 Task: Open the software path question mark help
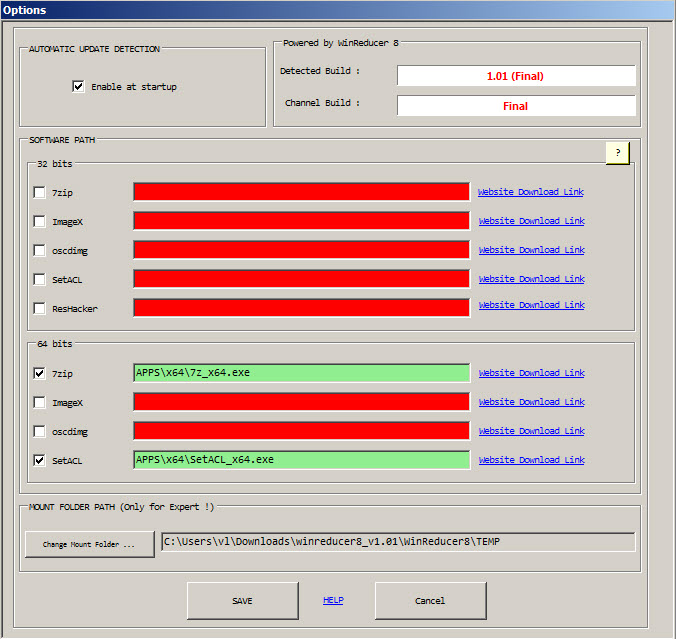618,153
